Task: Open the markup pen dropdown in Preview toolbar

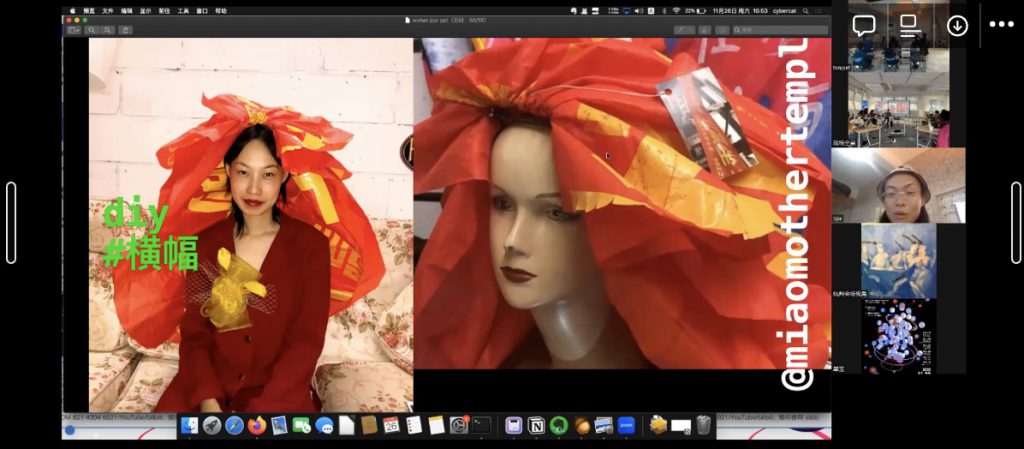Action: pos(685,30)
